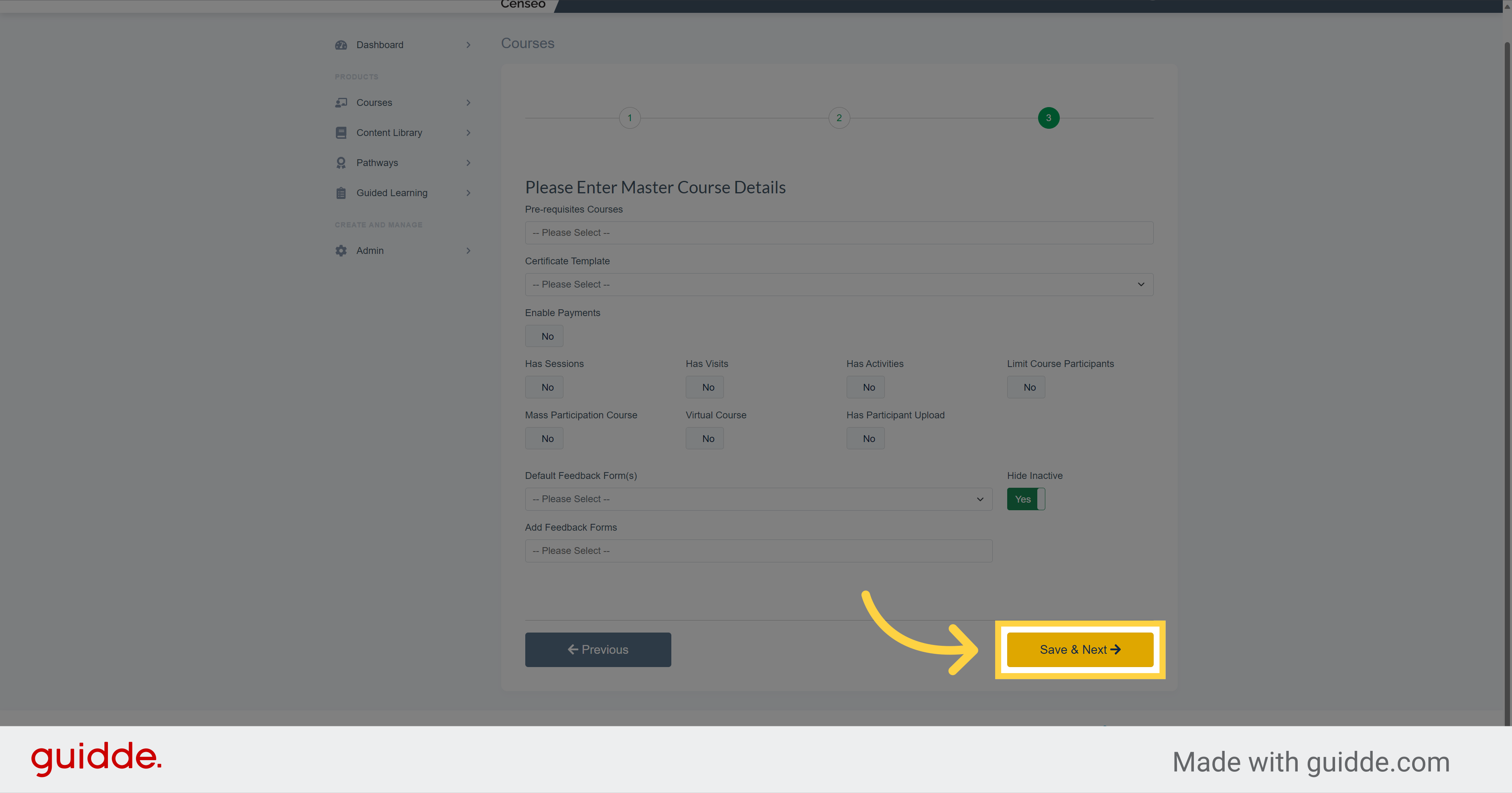Open the Certificate Template dropdown
Viewport: 1512px width, 793px height.
pos(839,284)
